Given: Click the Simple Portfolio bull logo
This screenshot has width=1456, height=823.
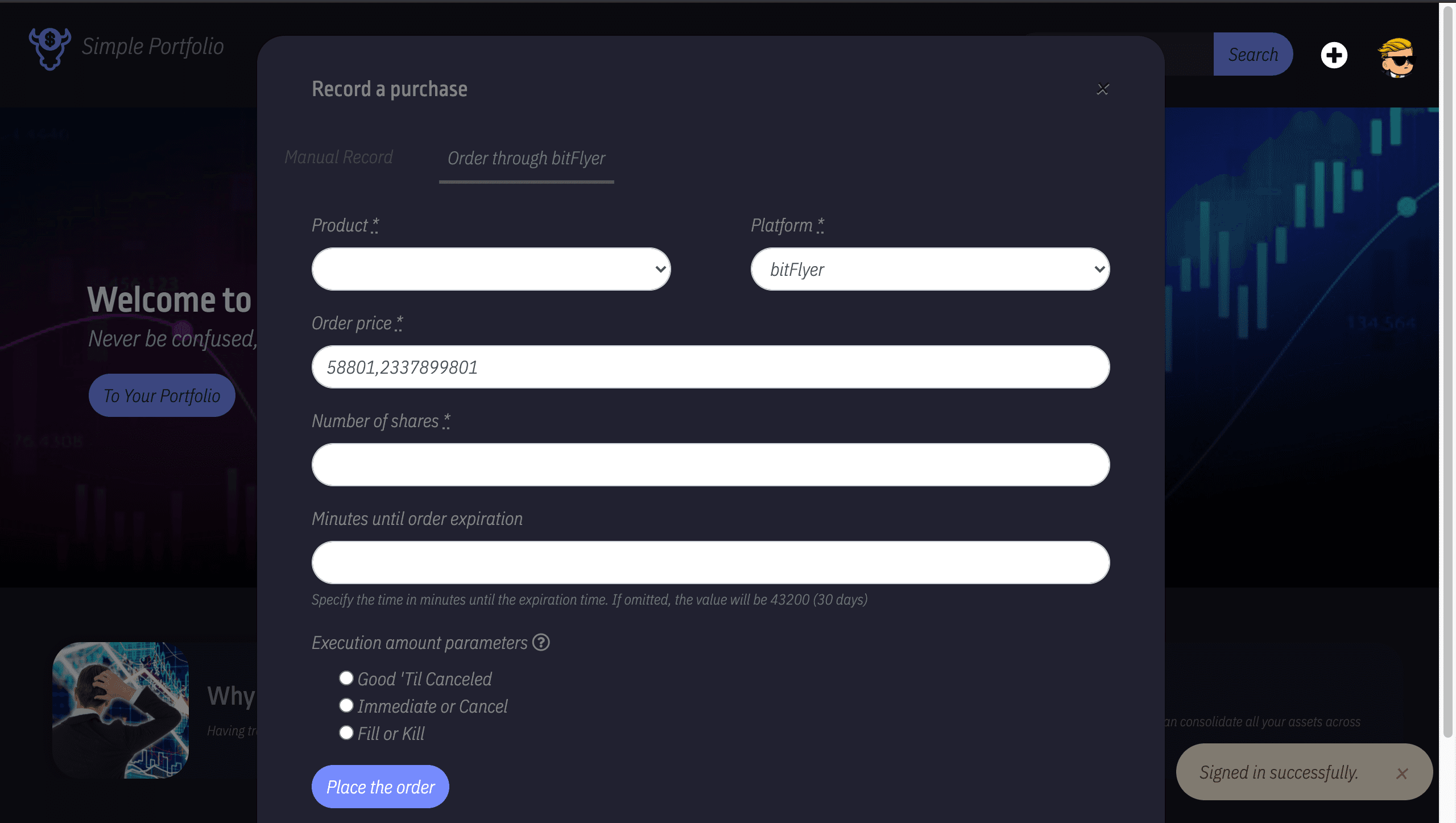Looking at the screenshot, I should tap(50, 48).
